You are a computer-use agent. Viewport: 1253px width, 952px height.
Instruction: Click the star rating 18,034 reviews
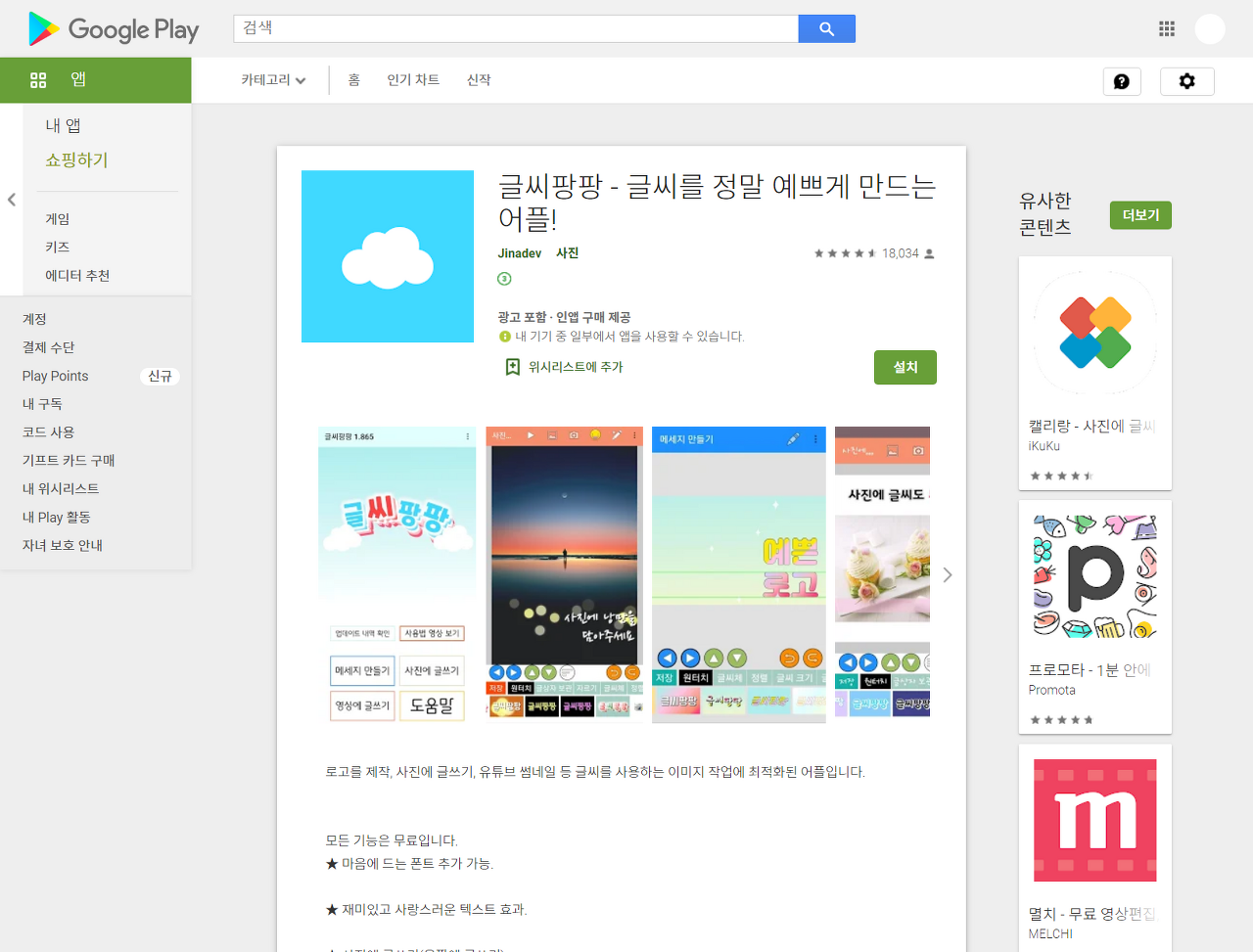click(874, 253)
